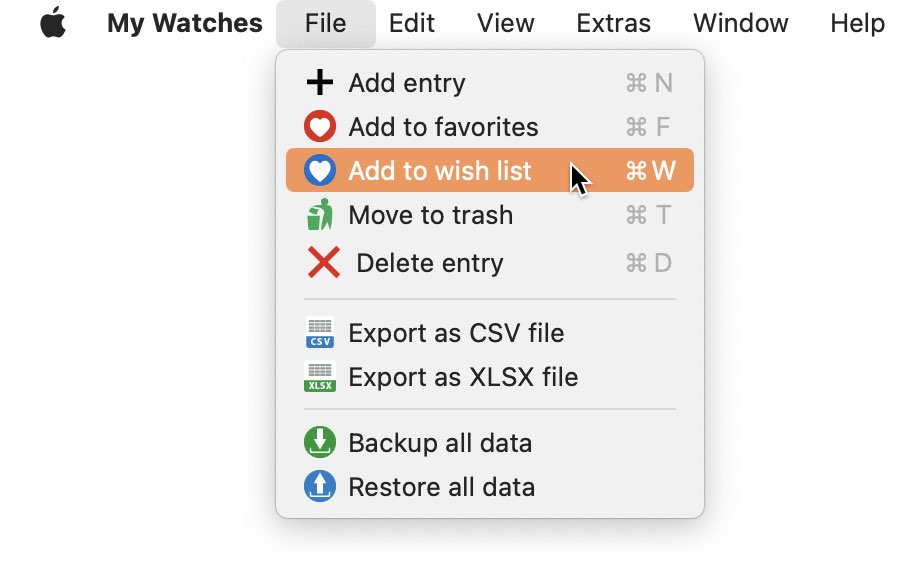918x587 pixels.
Task: Select Restore all data menu entry
Action: click(489, 487)
